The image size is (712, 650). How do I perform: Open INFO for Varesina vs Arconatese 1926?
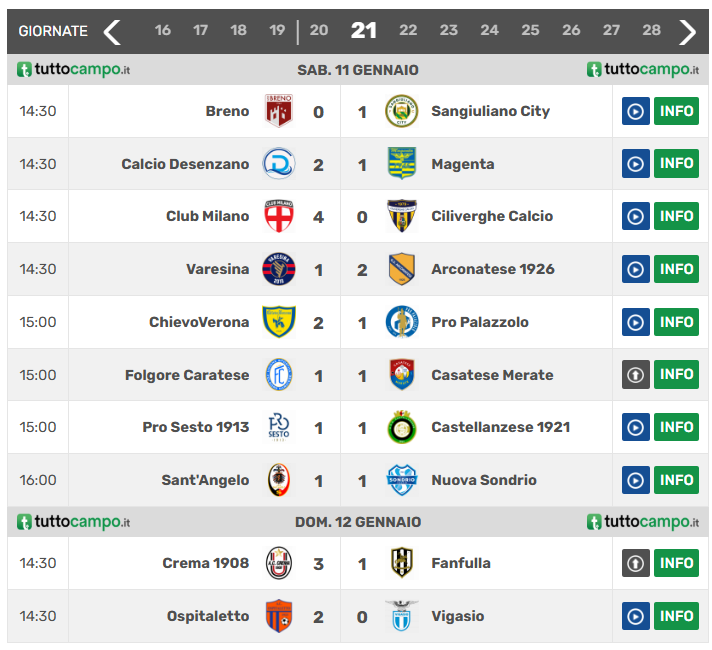[676, 269]
